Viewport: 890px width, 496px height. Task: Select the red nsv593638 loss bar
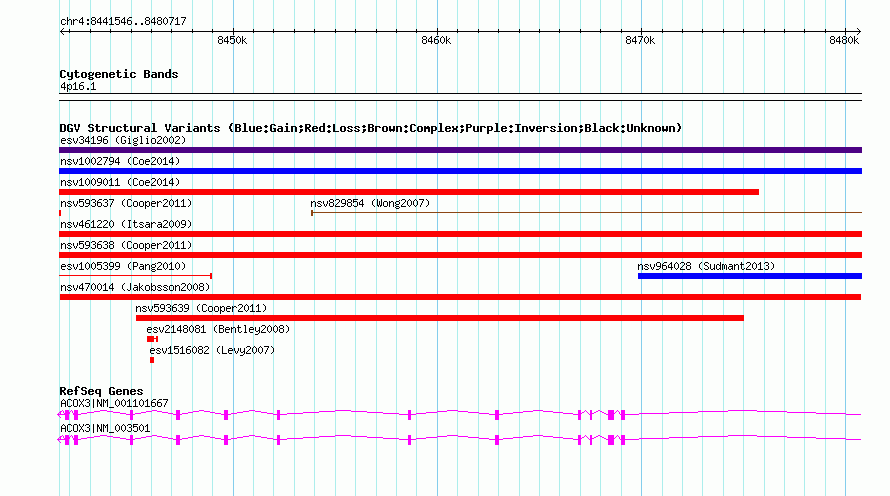460,255
